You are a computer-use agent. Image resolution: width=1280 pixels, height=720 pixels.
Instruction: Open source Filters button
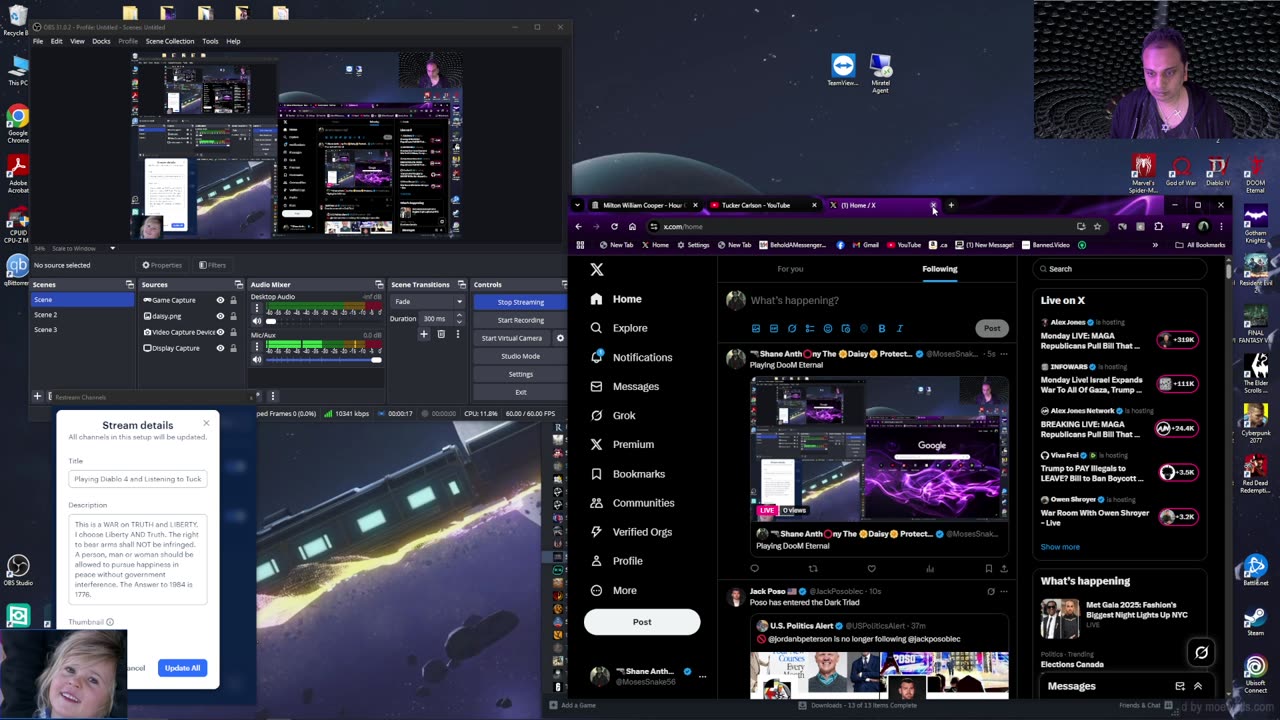[x=212, y=265]
